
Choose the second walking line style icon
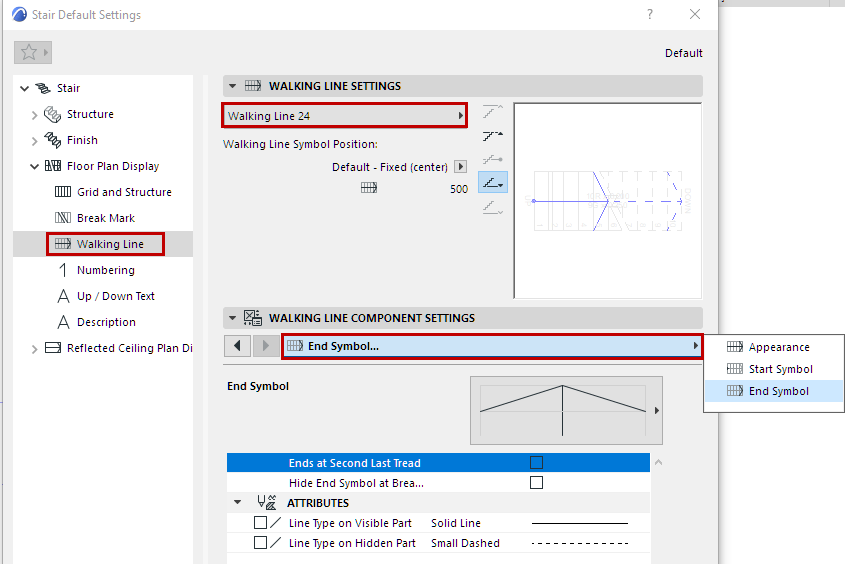(492, 135)
